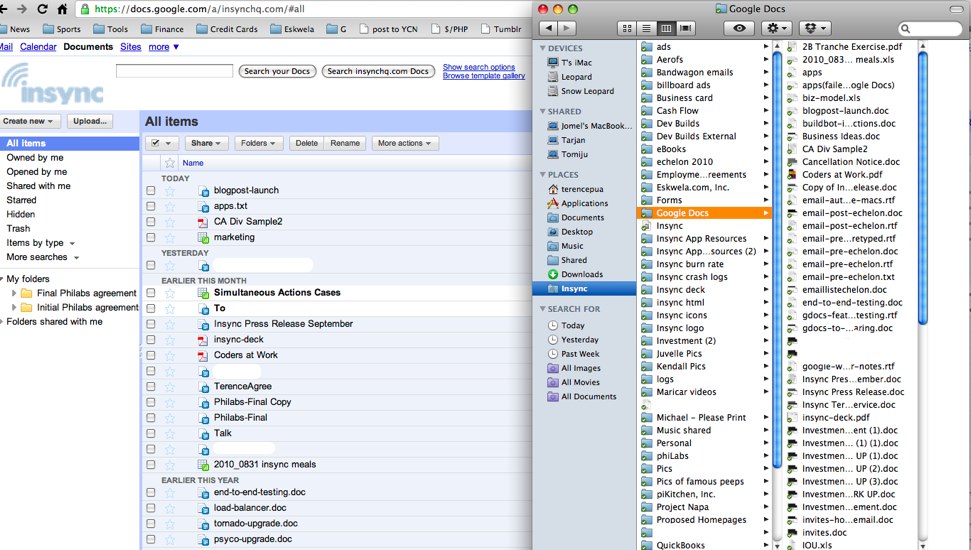Select the Simultaneous Actions Cases checkbox
Viewport: 971px width, 550px height.
pyautogui.click(x=151, y=292)
